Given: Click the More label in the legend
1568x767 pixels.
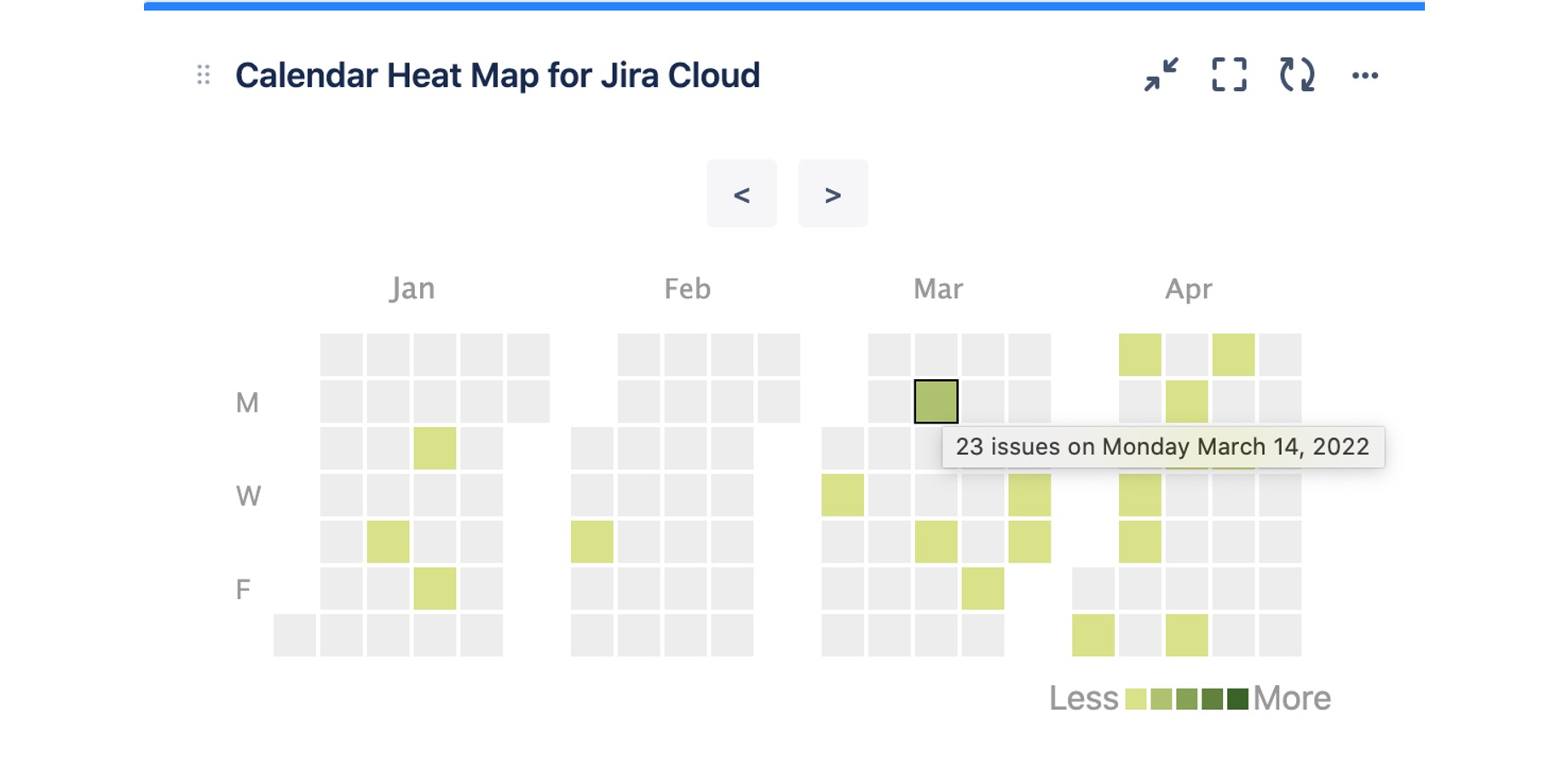Looking at the screenshot, I should (x=1292, y=699).
